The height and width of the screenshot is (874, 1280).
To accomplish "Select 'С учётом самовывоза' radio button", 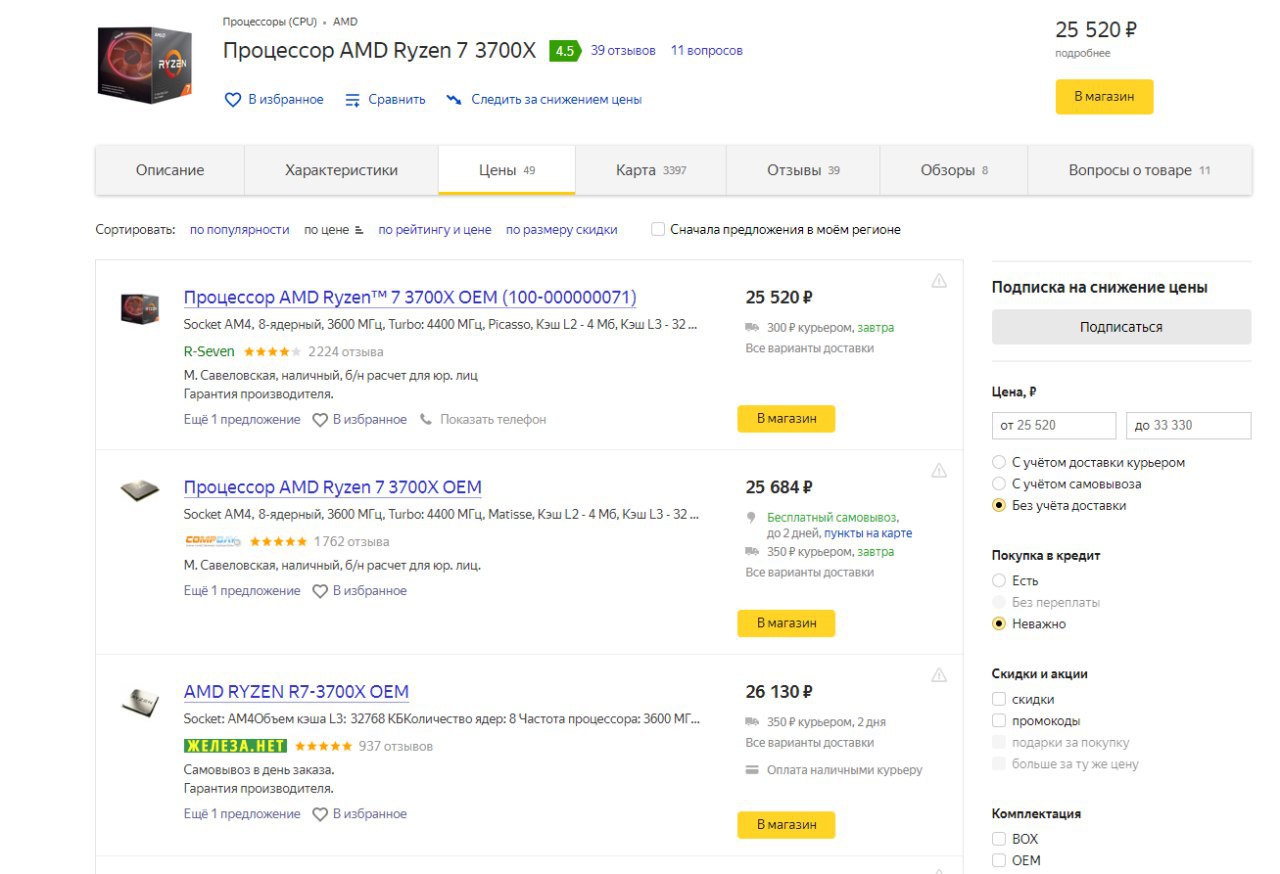I will pos(998,484).
